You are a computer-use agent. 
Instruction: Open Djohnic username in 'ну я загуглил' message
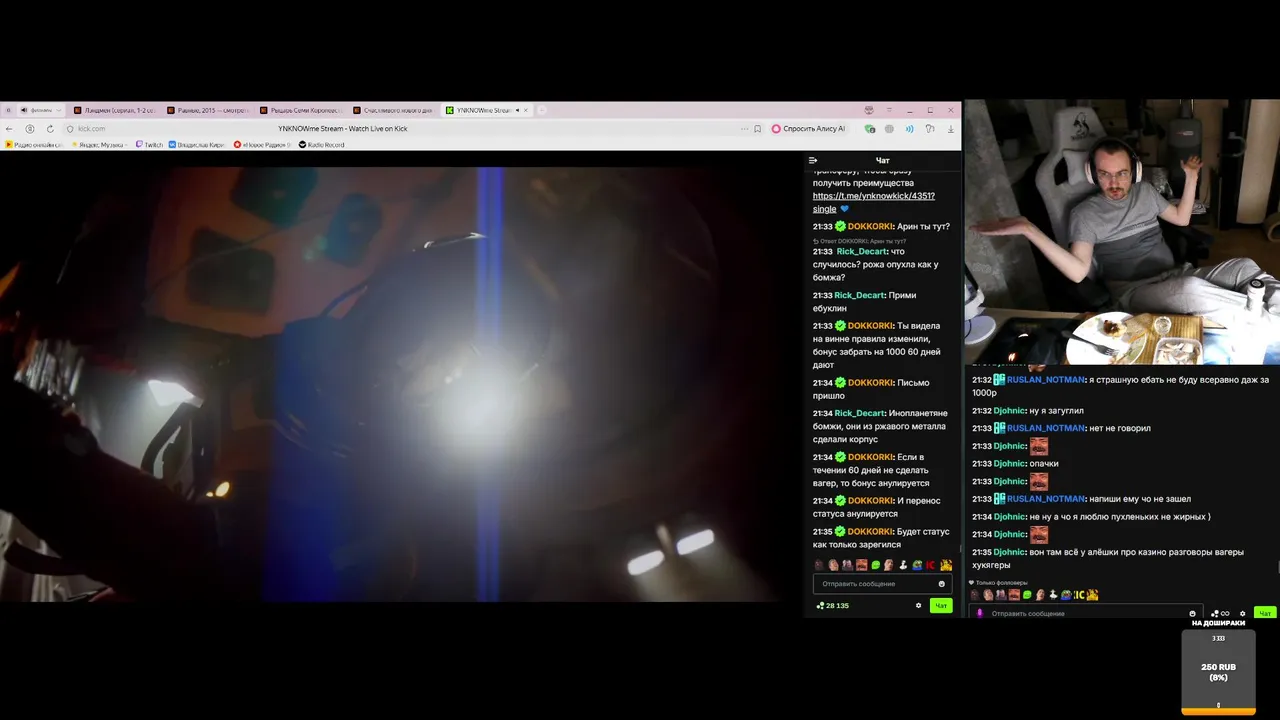click(x=1010, y=411)
